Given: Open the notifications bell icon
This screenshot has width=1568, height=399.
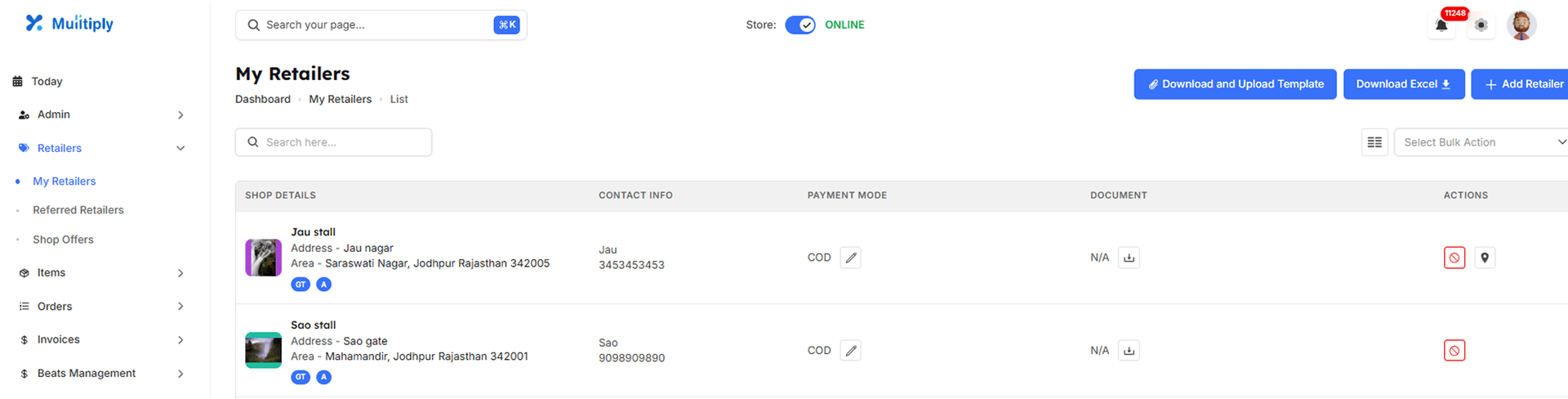Looking at the screenshot, I should tap(1441, 25).
